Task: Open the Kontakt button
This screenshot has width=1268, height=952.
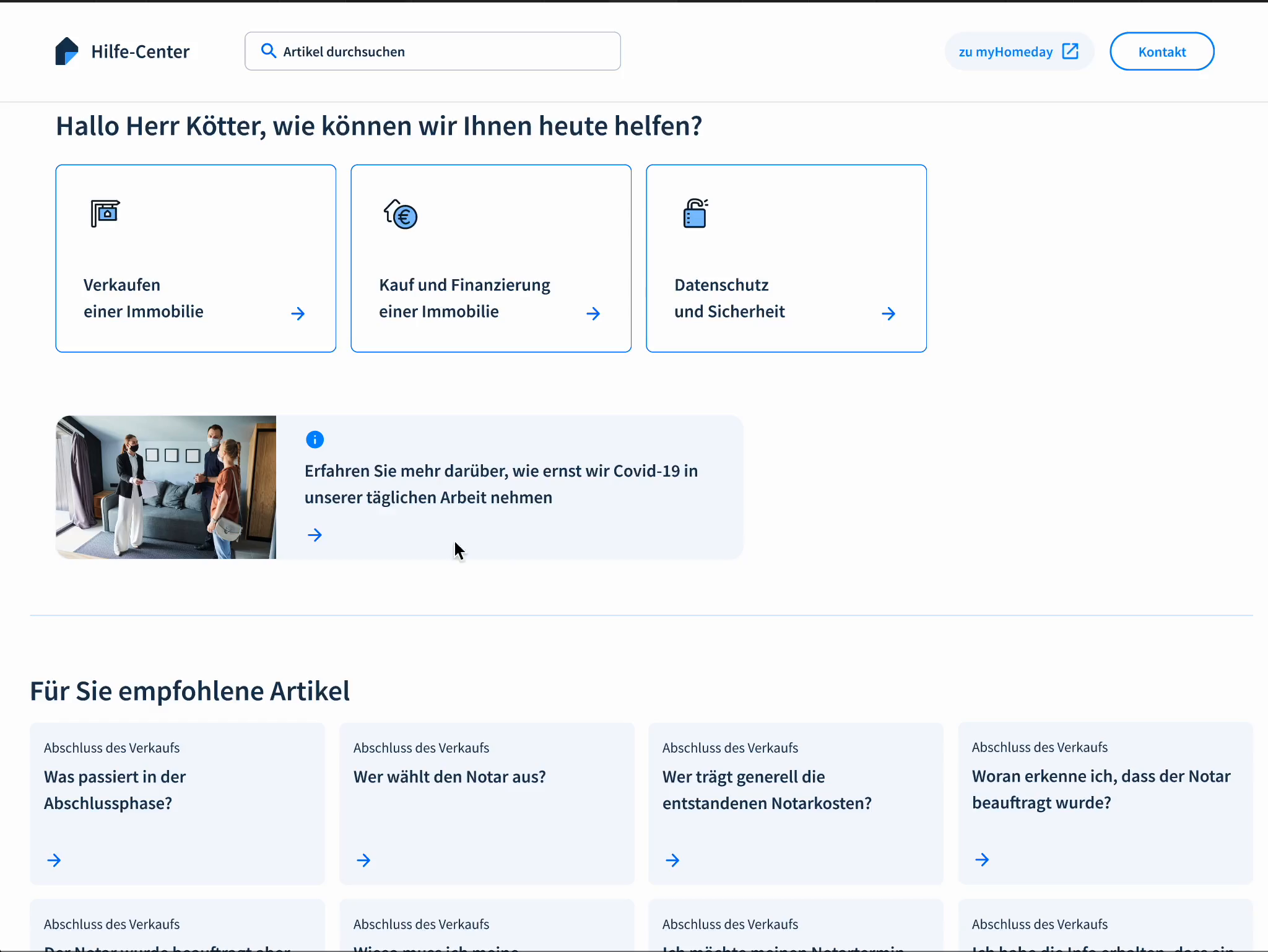Action: (x=1162, y=51)
